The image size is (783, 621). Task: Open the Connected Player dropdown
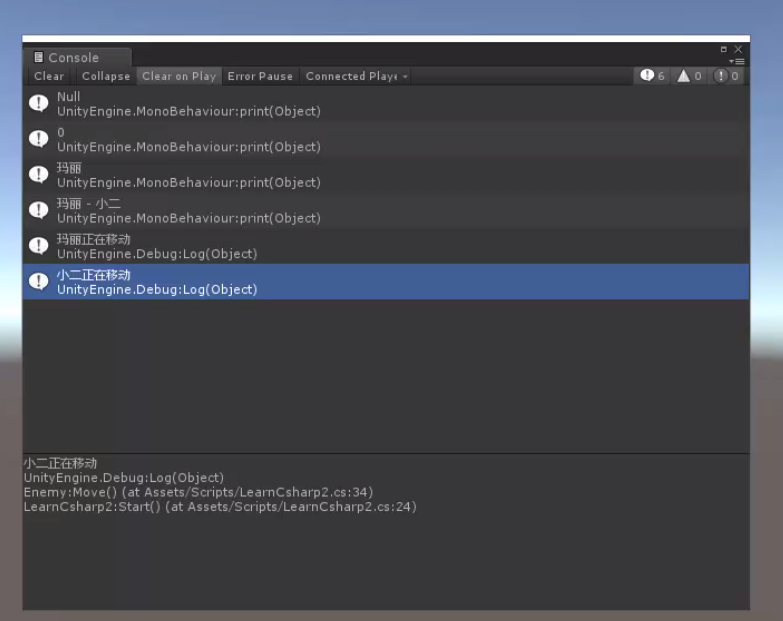(x=356, y=76)
